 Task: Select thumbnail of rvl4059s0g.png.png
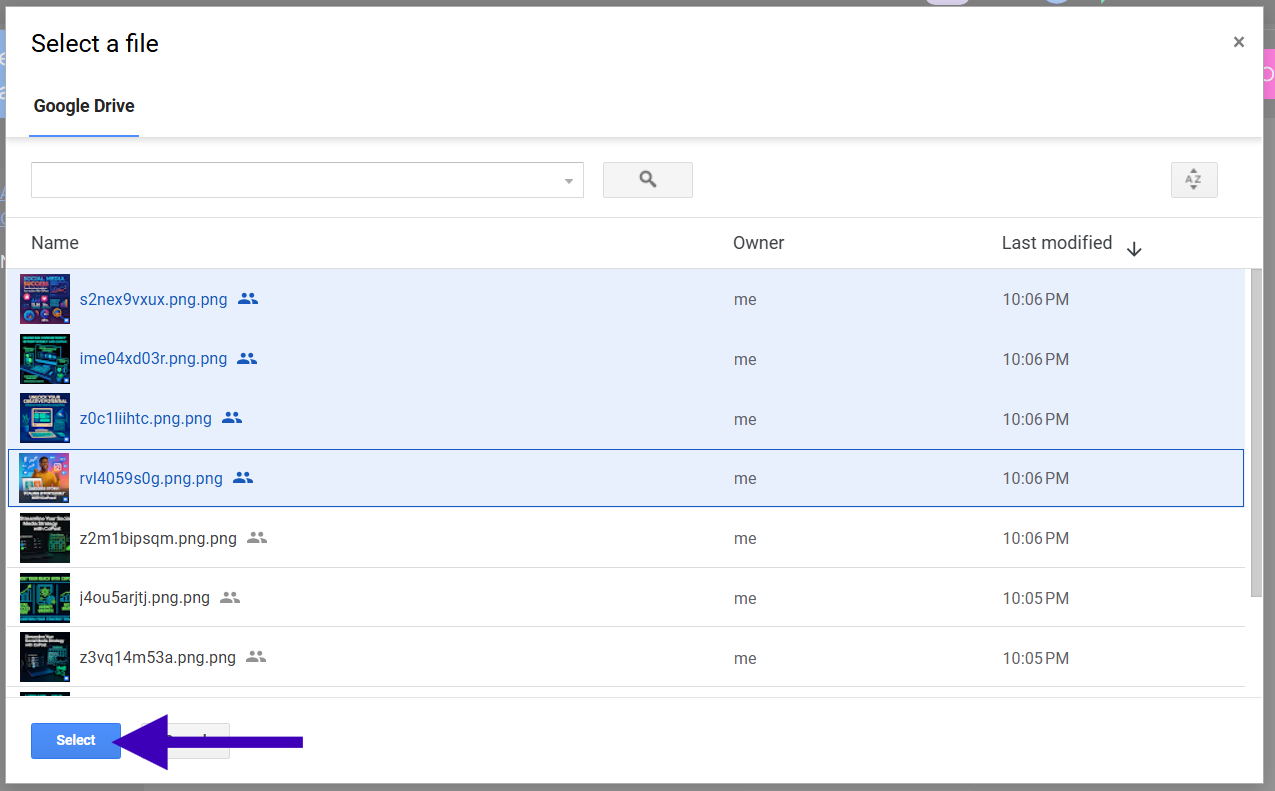pos(45,478)
